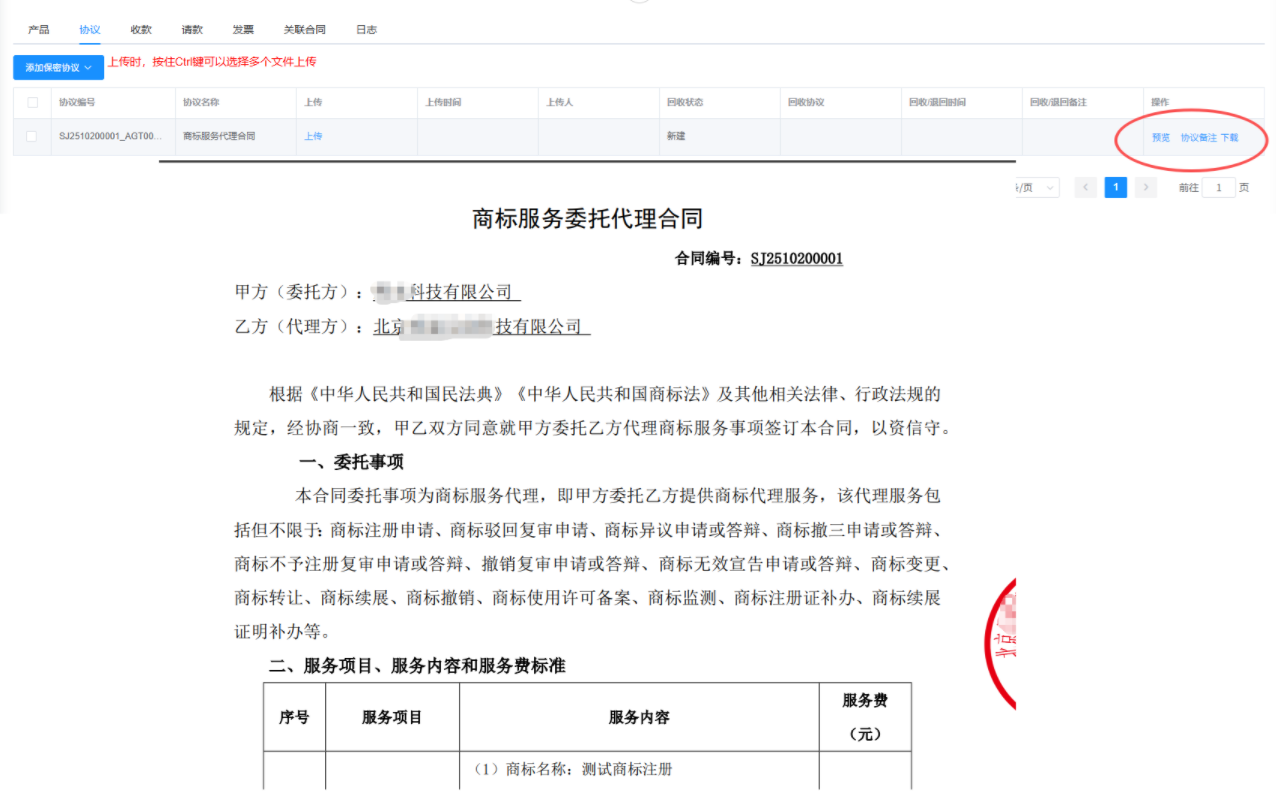Click the contract number SJ2510200001 in the document

click(796, 258)
